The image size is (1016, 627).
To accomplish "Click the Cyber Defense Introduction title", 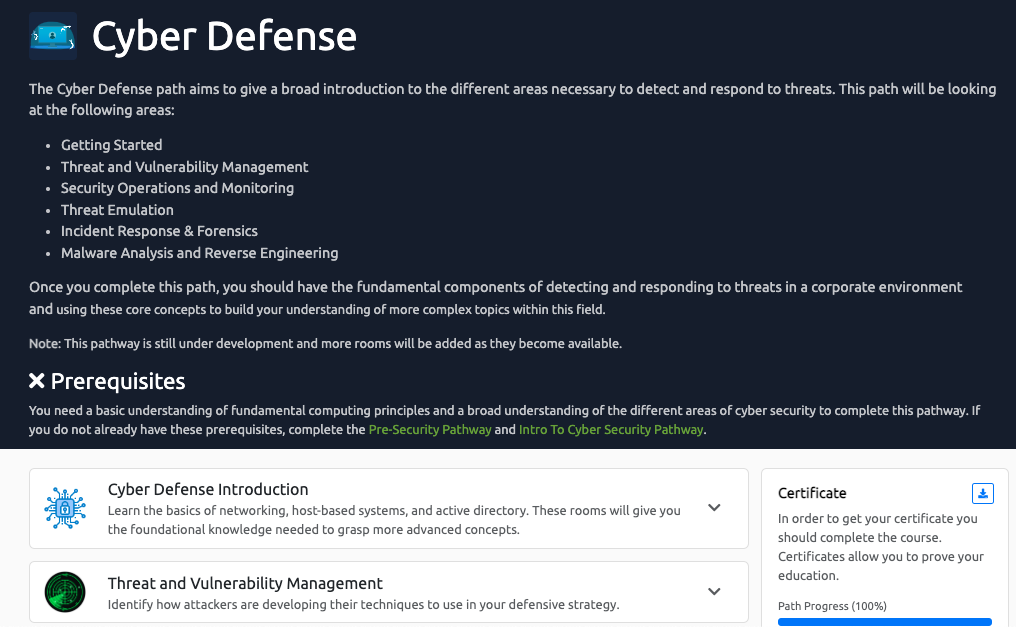I will pos(208,490).
